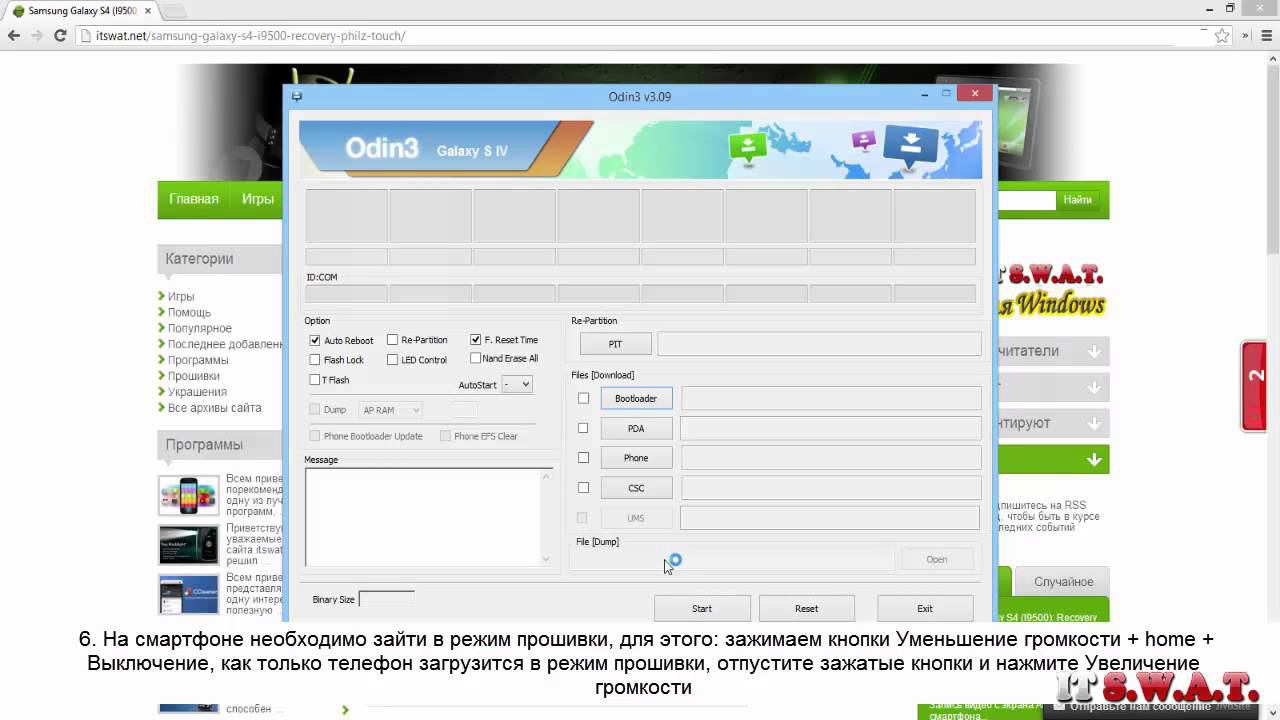Click the green Найти search button
Viewport: 1280px width, 720px height.
click(x=1078, y=200)
